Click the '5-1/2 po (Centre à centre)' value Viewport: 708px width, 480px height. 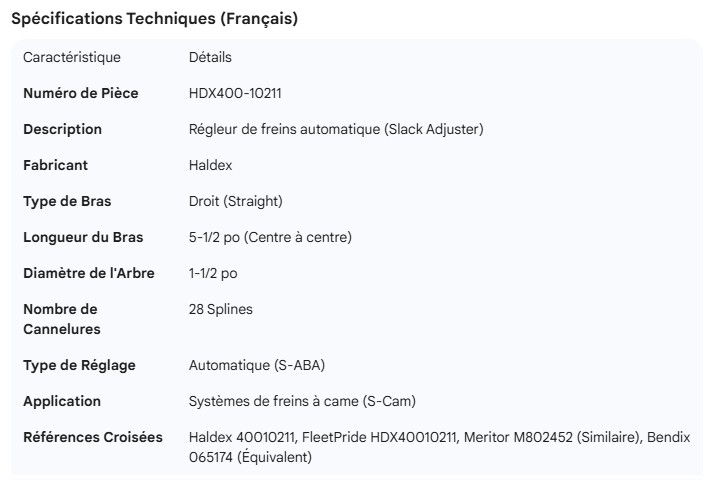click(x=270, y=237)
